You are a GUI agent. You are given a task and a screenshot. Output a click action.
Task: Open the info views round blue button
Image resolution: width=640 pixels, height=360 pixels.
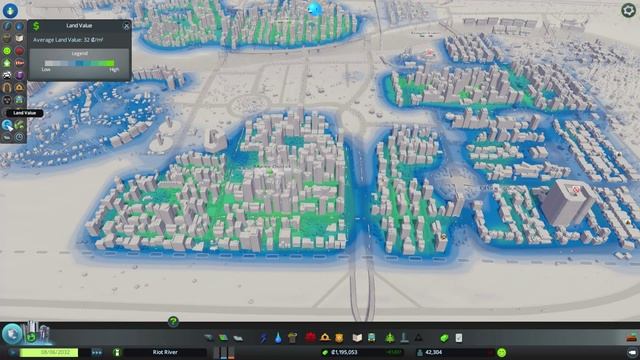(x=10, y=10)
